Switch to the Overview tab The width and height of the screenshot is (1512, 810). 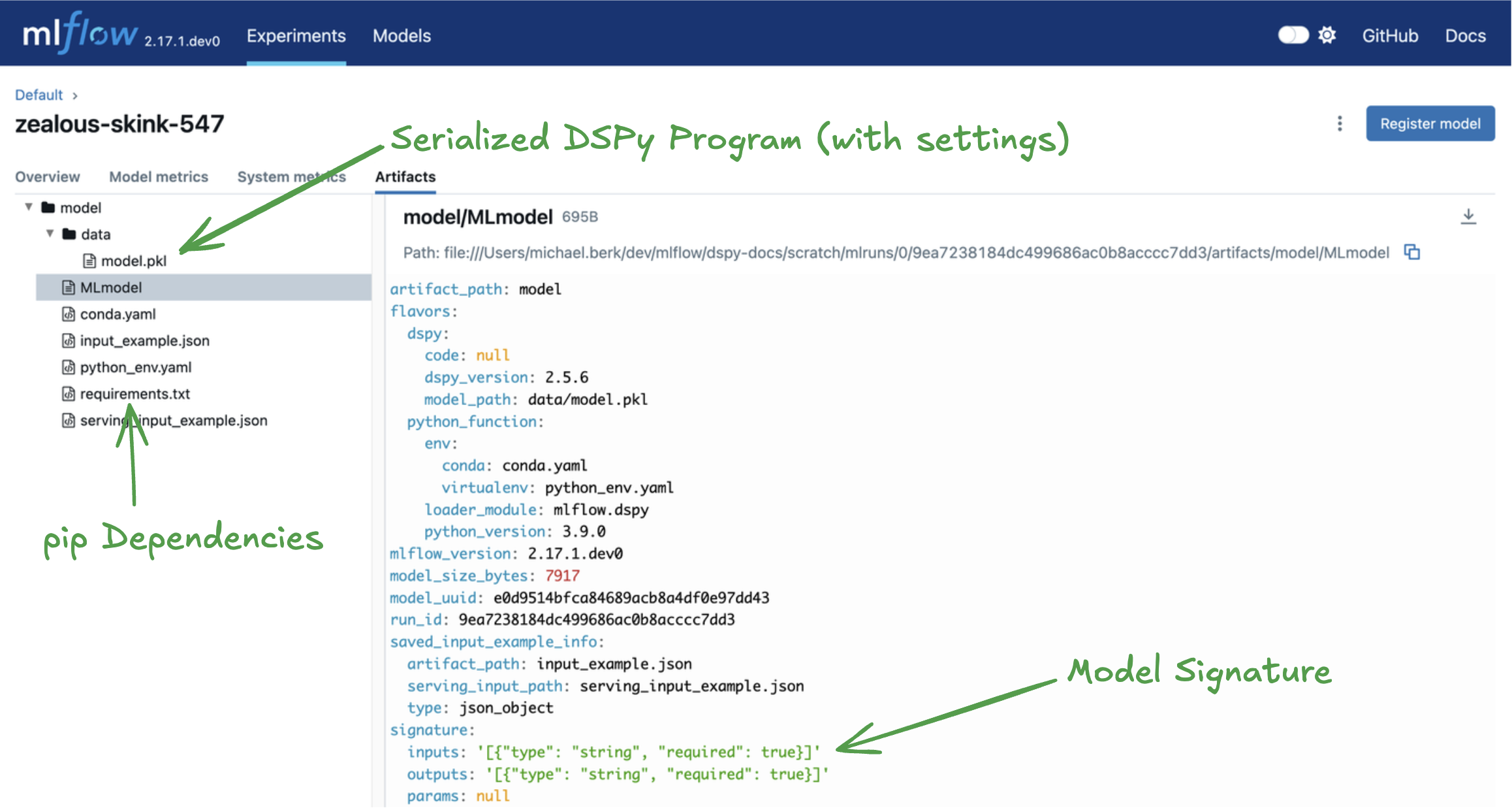(48, 176)
